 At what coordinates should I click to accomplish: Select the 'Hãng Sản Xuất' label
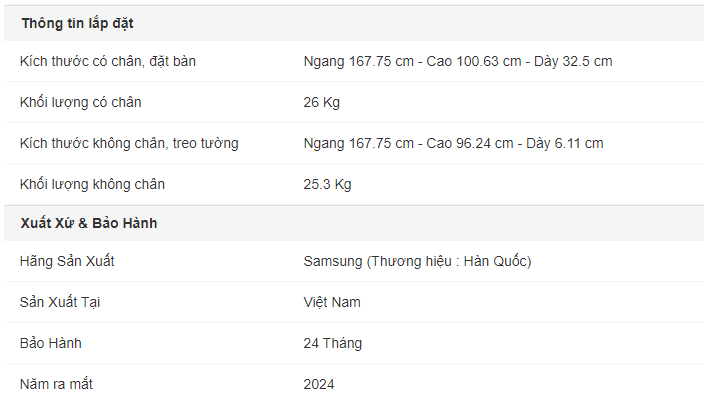(x=67, y=261)
